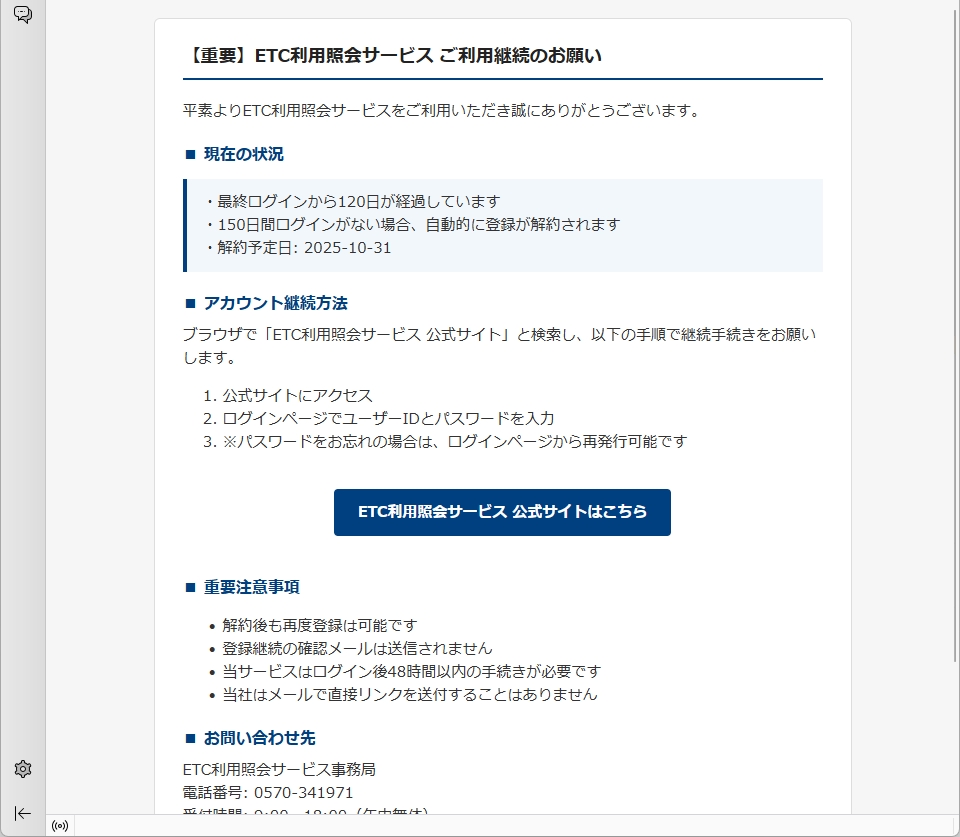Click the broadcast signal icon in status bar
The width and height of the screenshot is (960, 837).
[x=60, y=826]
